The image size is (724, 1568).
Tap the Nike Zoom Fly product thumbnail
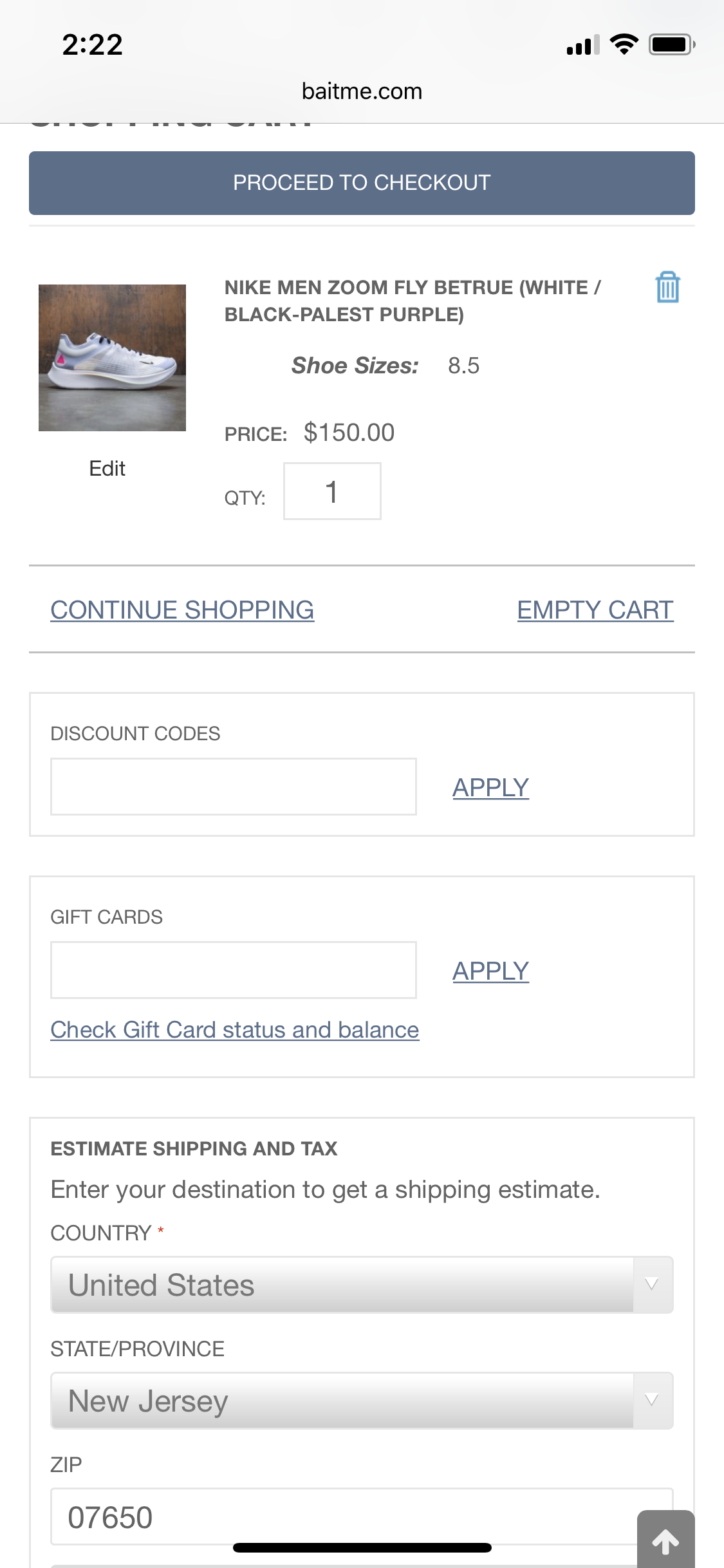112,358
